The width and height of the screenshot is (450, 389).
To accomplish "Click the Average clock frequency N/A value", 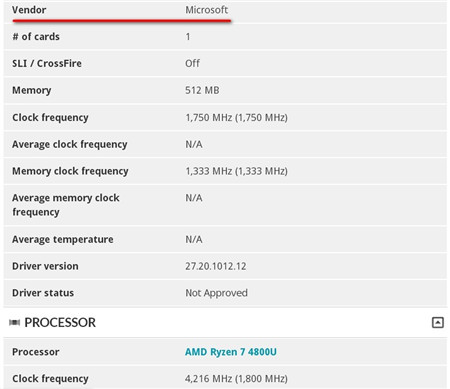I will coord(194,145).
